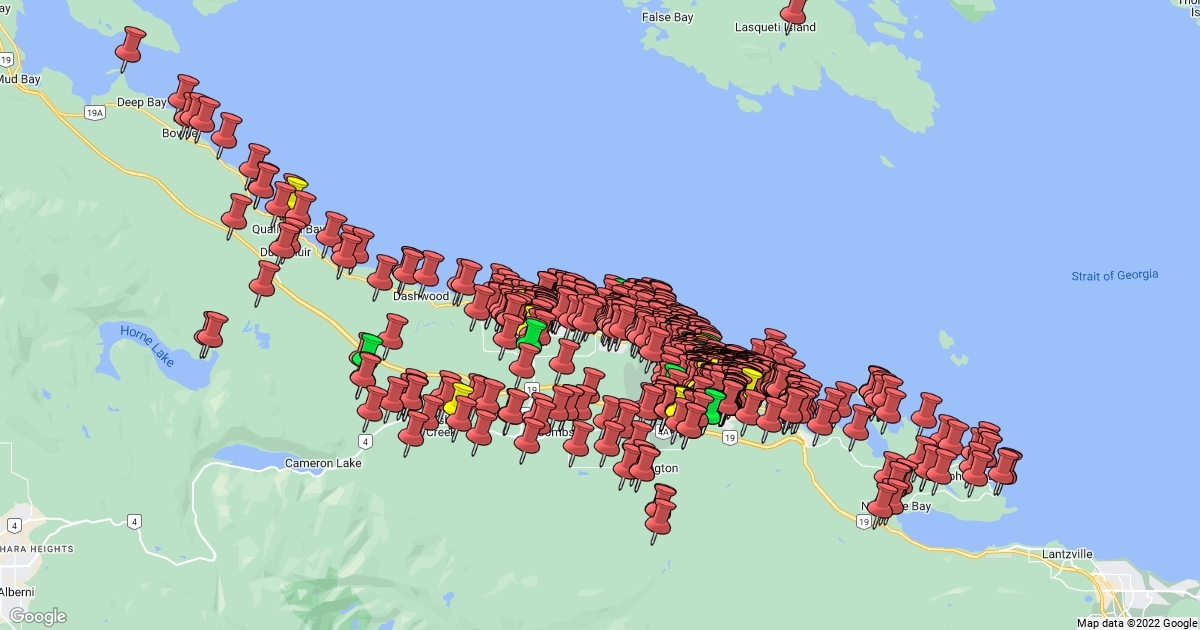The height and width of the screenshot is (630, 1200).
Task: Click the red pushpin south of Dunsmuir
Action: (265, 282)
